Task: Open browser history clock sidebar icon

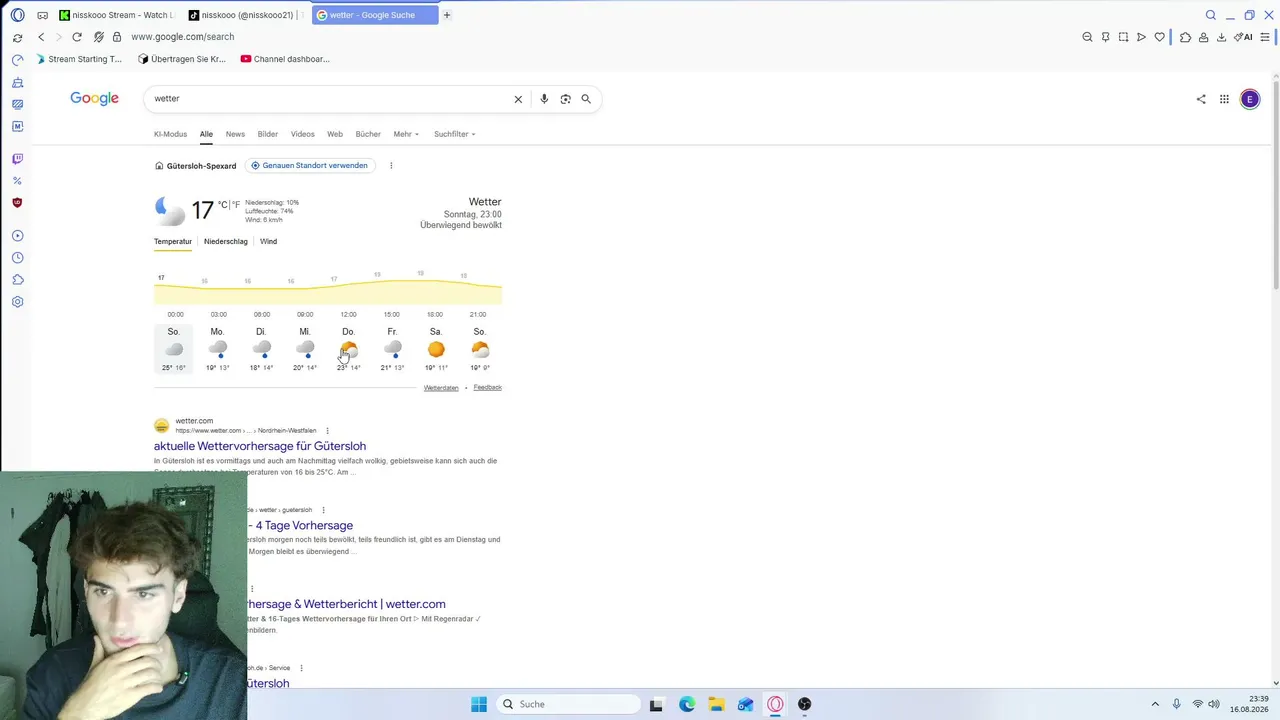Action: click(x=17, y=258)
